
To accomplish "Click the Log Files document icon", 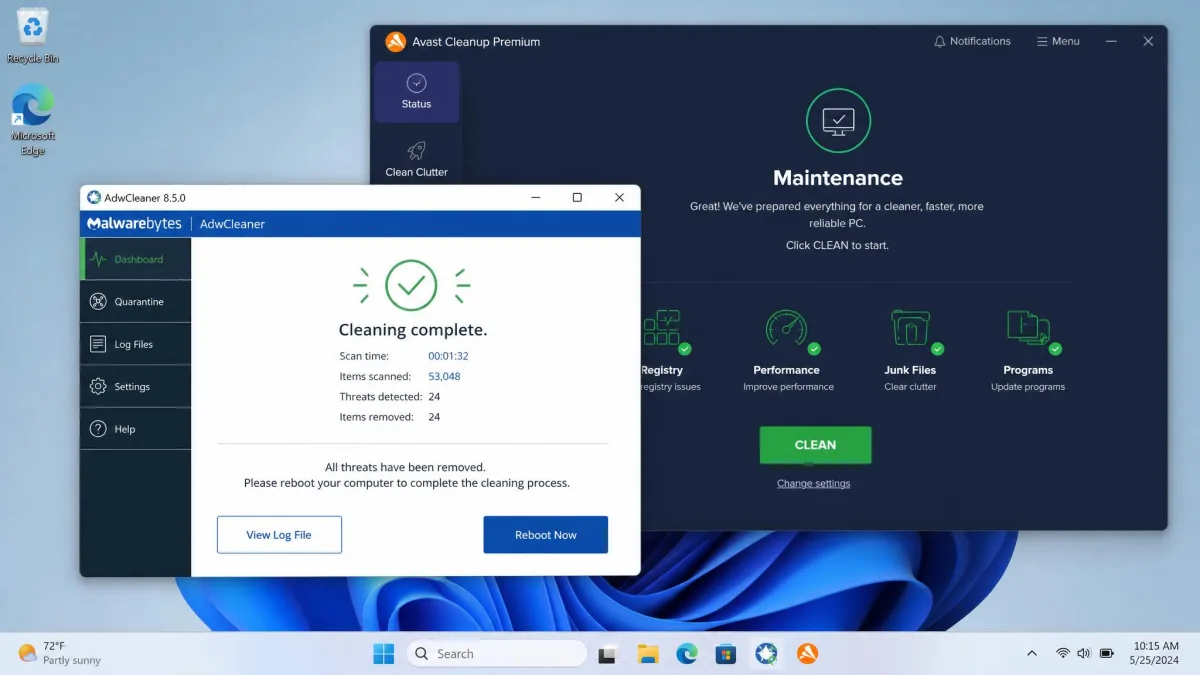I will tap(98, 344).
